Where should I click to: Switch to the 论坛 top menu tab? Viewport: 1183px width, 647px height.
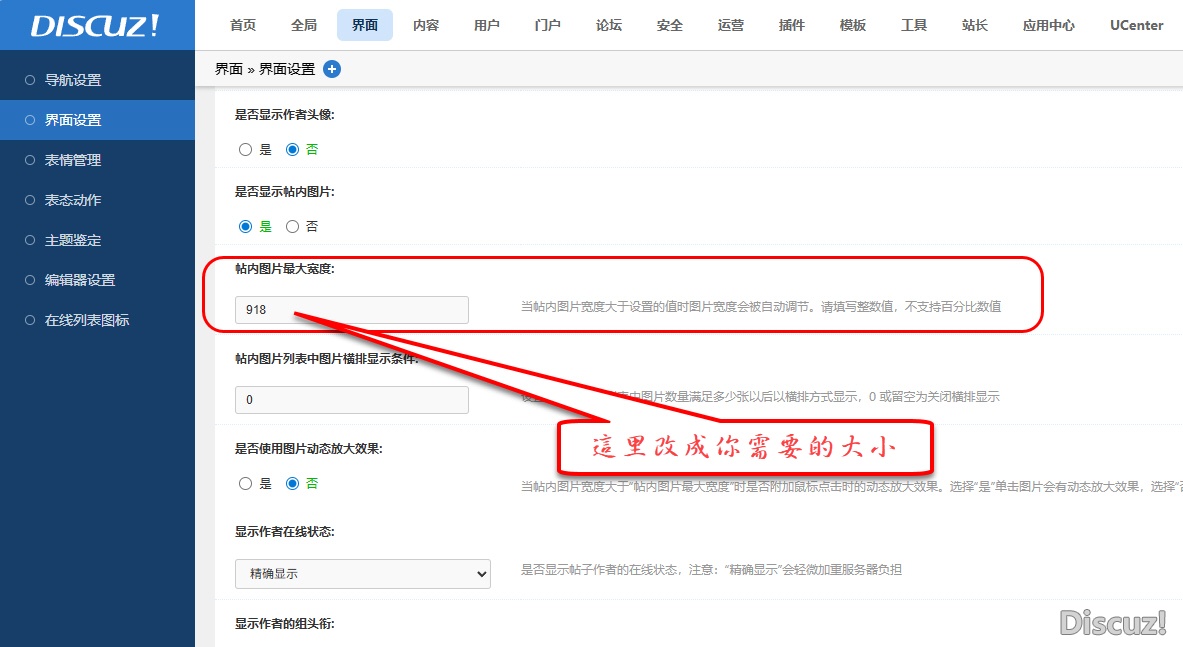608,25
